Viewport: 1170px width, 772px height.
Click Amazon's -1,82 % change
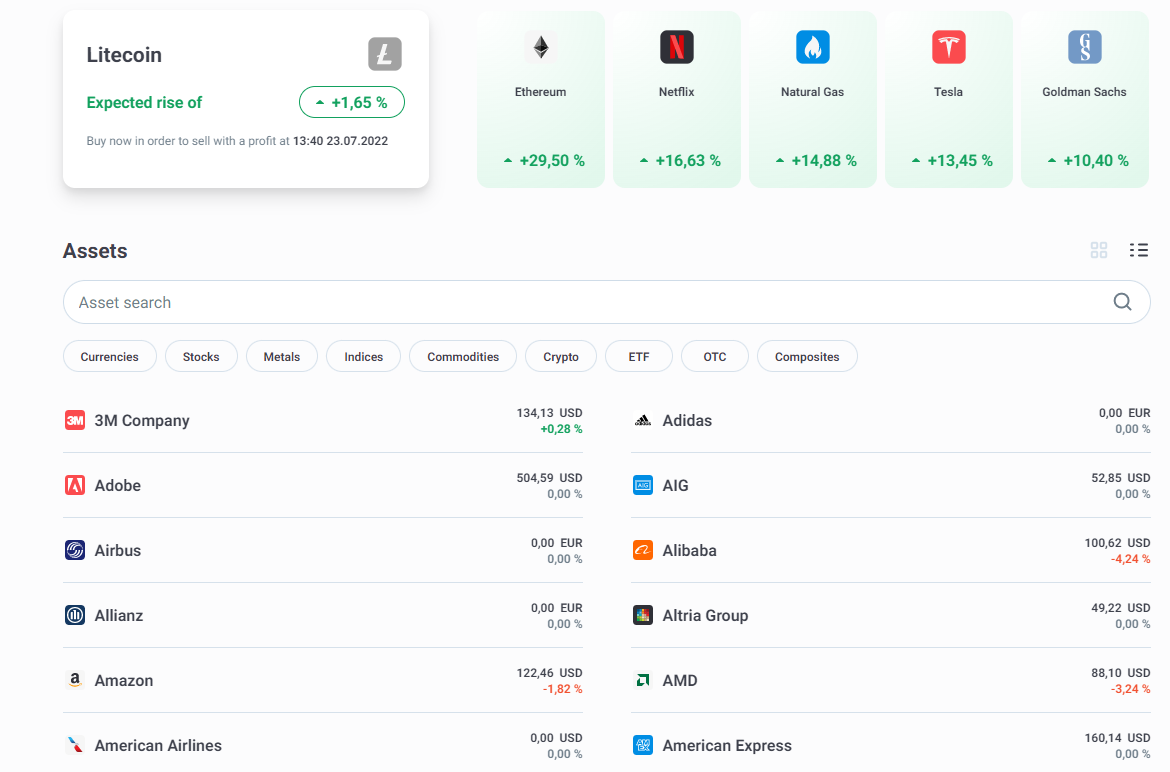click(563, 688)
